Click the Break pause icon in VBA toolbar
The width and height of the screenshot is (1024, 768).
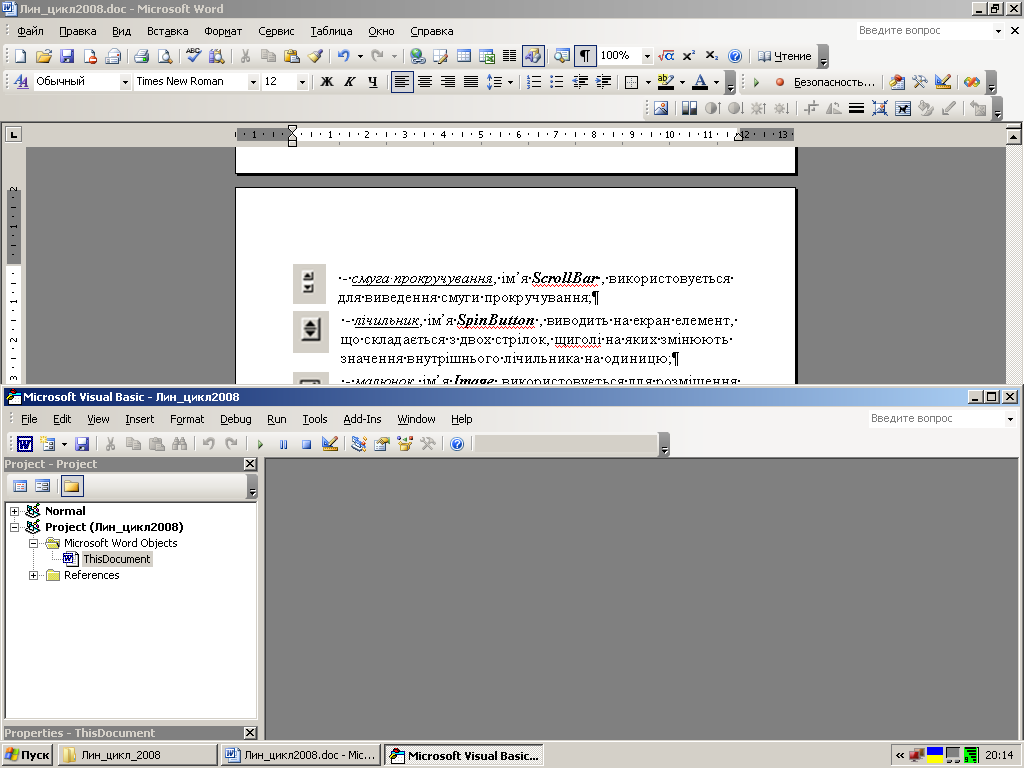[283, 444]
